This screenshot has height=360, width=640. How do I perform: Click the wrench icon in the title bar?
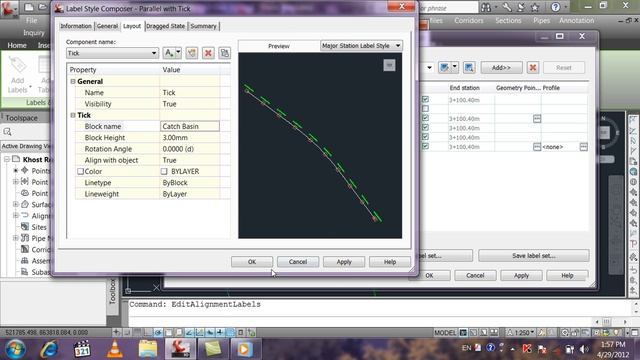tap(507, 7)
